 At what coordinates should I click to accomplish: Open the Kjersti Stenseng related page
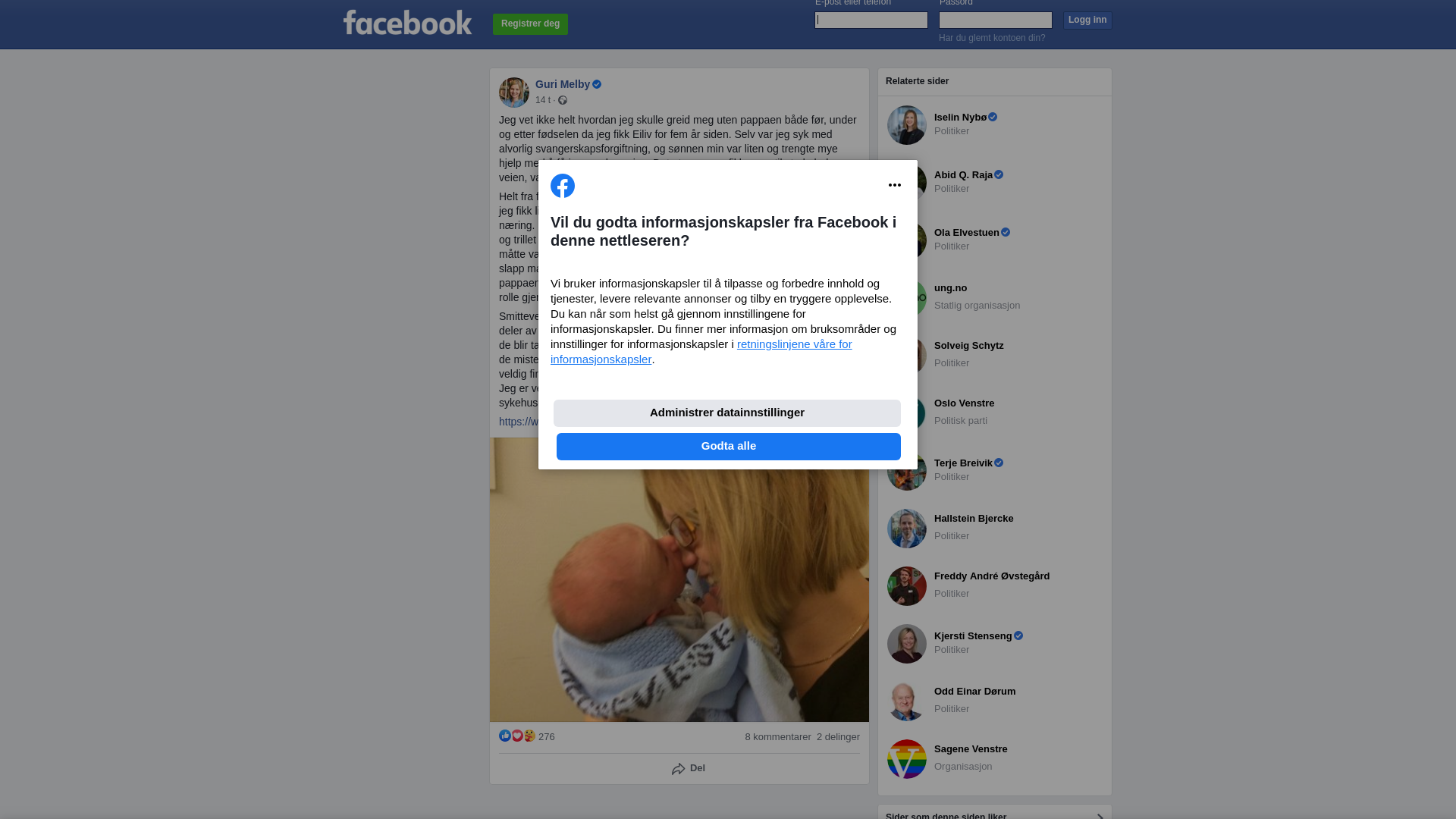994,644
